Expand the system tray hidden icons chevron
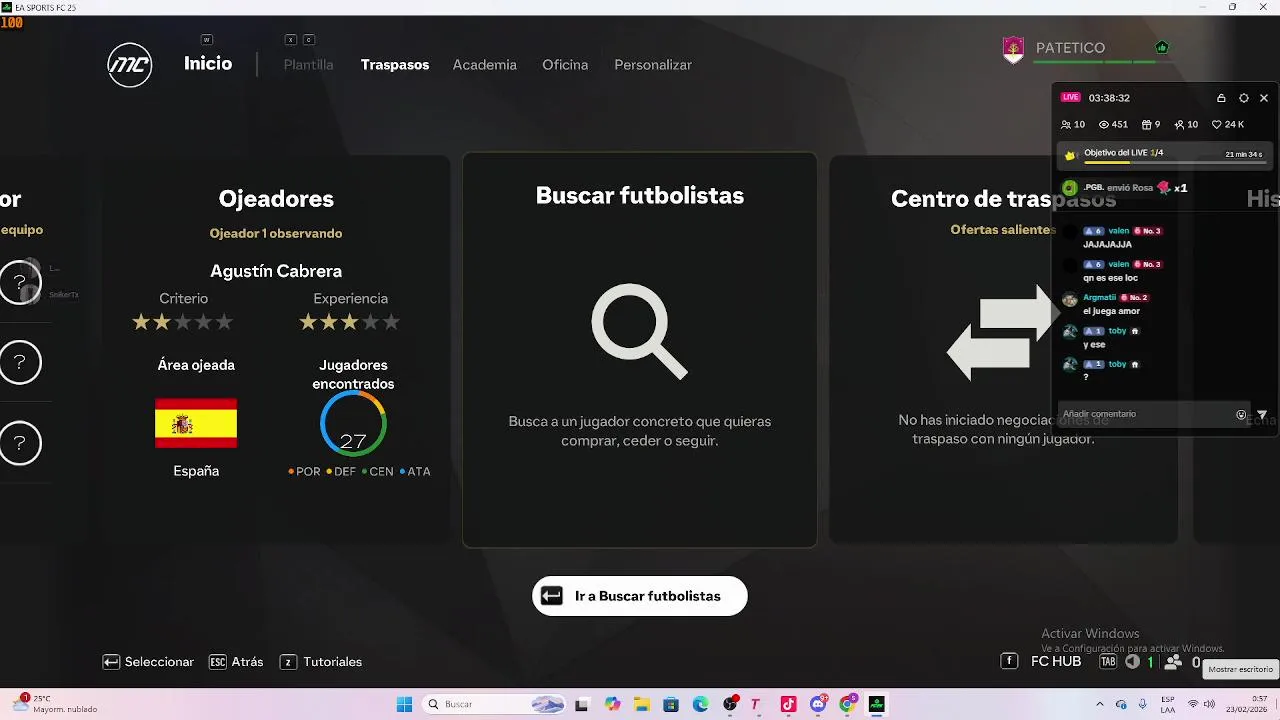 [1100, 704]
